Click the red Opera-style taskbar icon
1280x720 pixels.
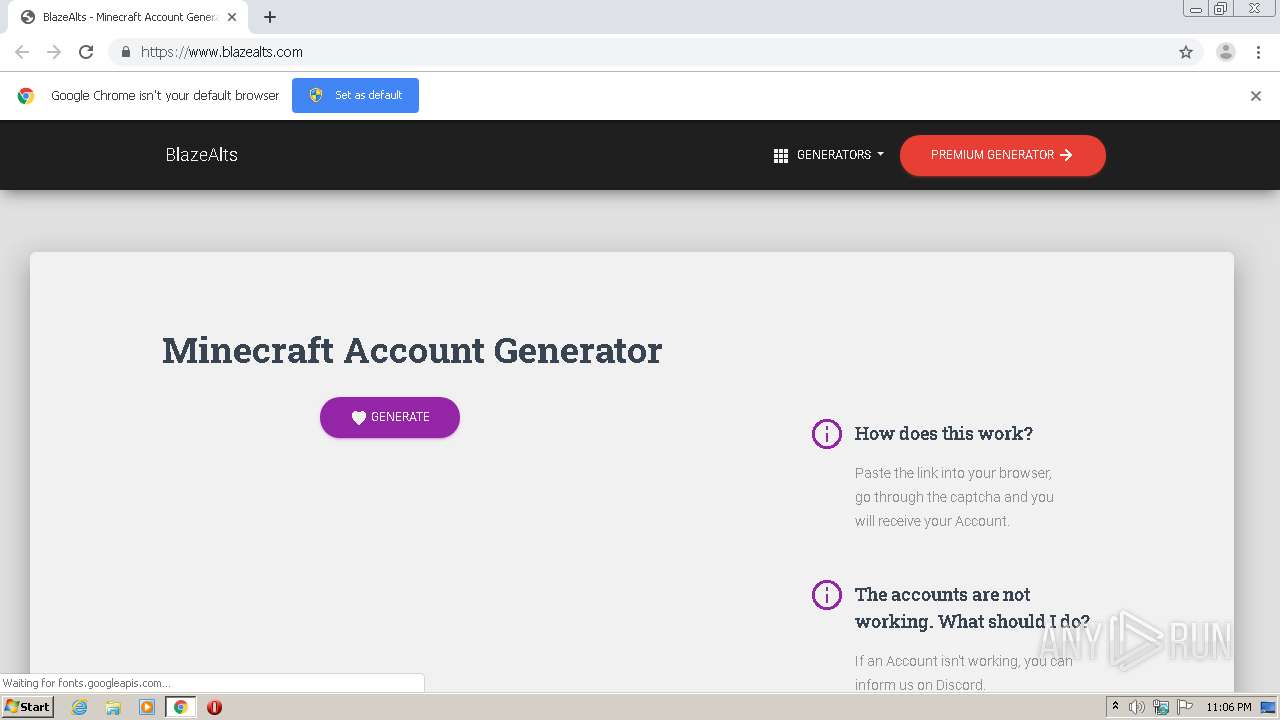(x=214, y=707)
